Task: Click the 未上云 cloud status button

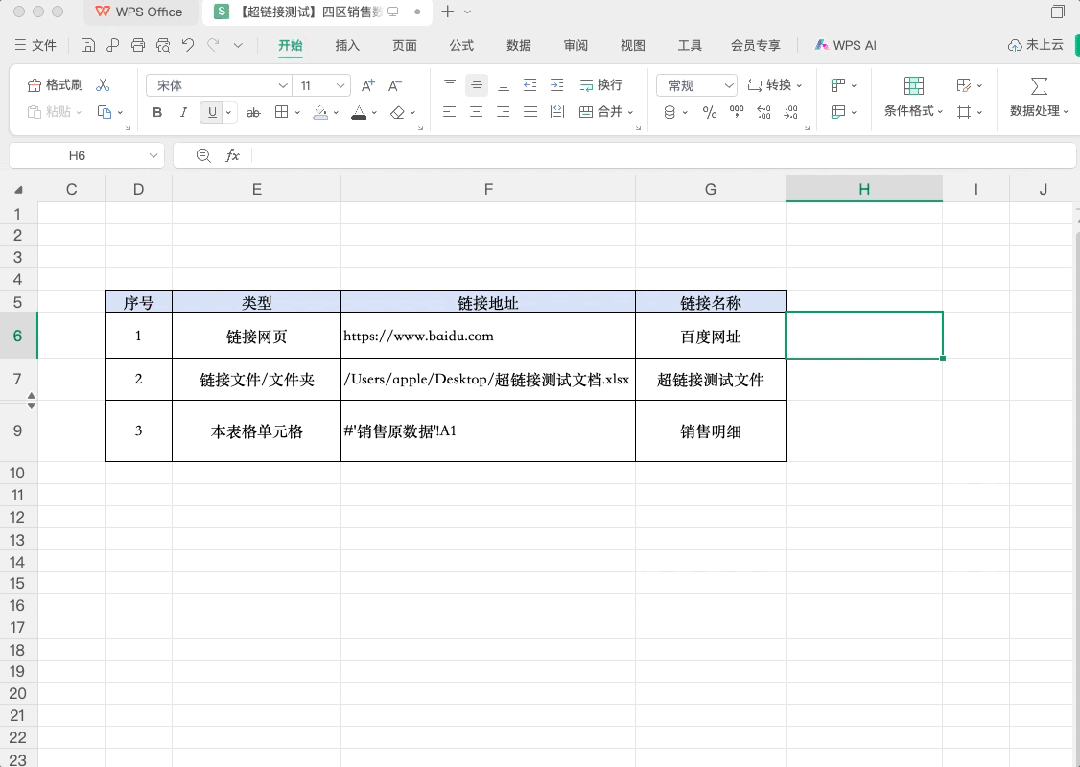Action: coord(1036,45)
